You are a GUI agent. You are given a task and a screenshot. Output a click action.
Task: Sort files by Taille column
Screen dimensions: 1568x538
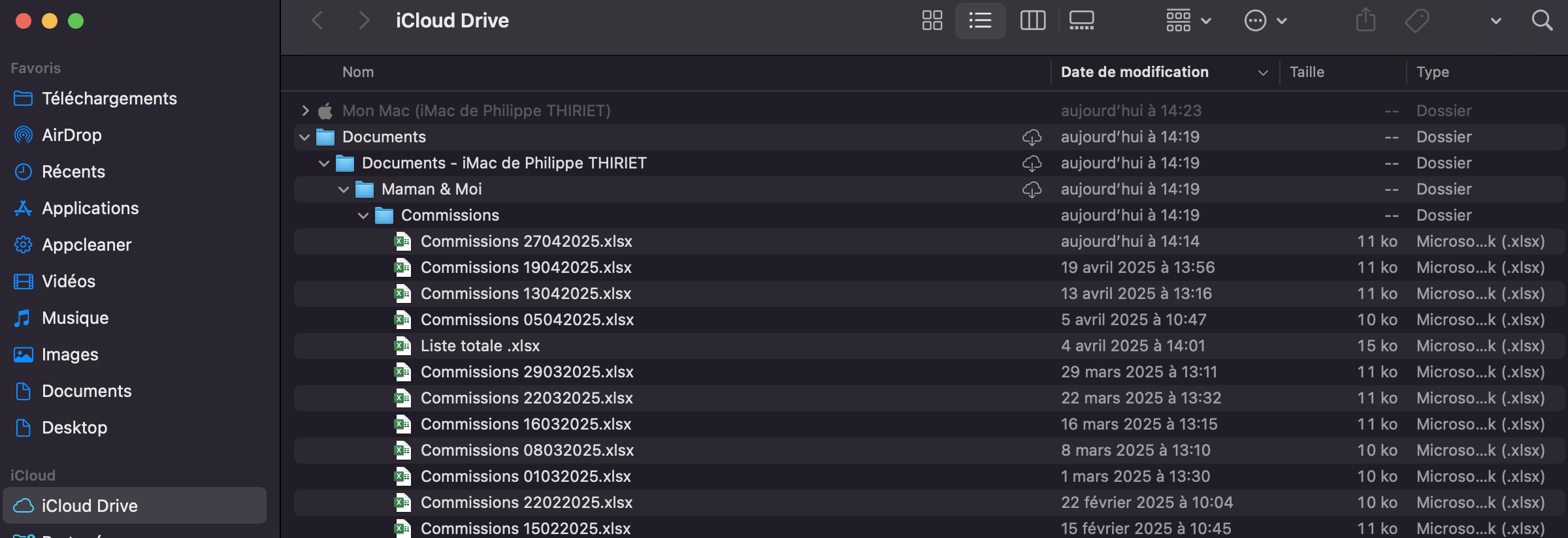coord(1307,72)
